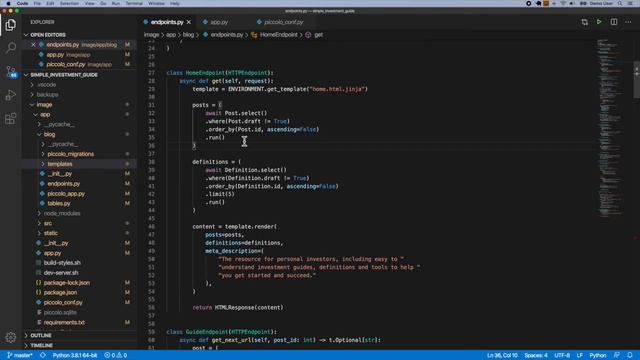
Task: Open tables.py in the explorer
Action: point(80,203)
